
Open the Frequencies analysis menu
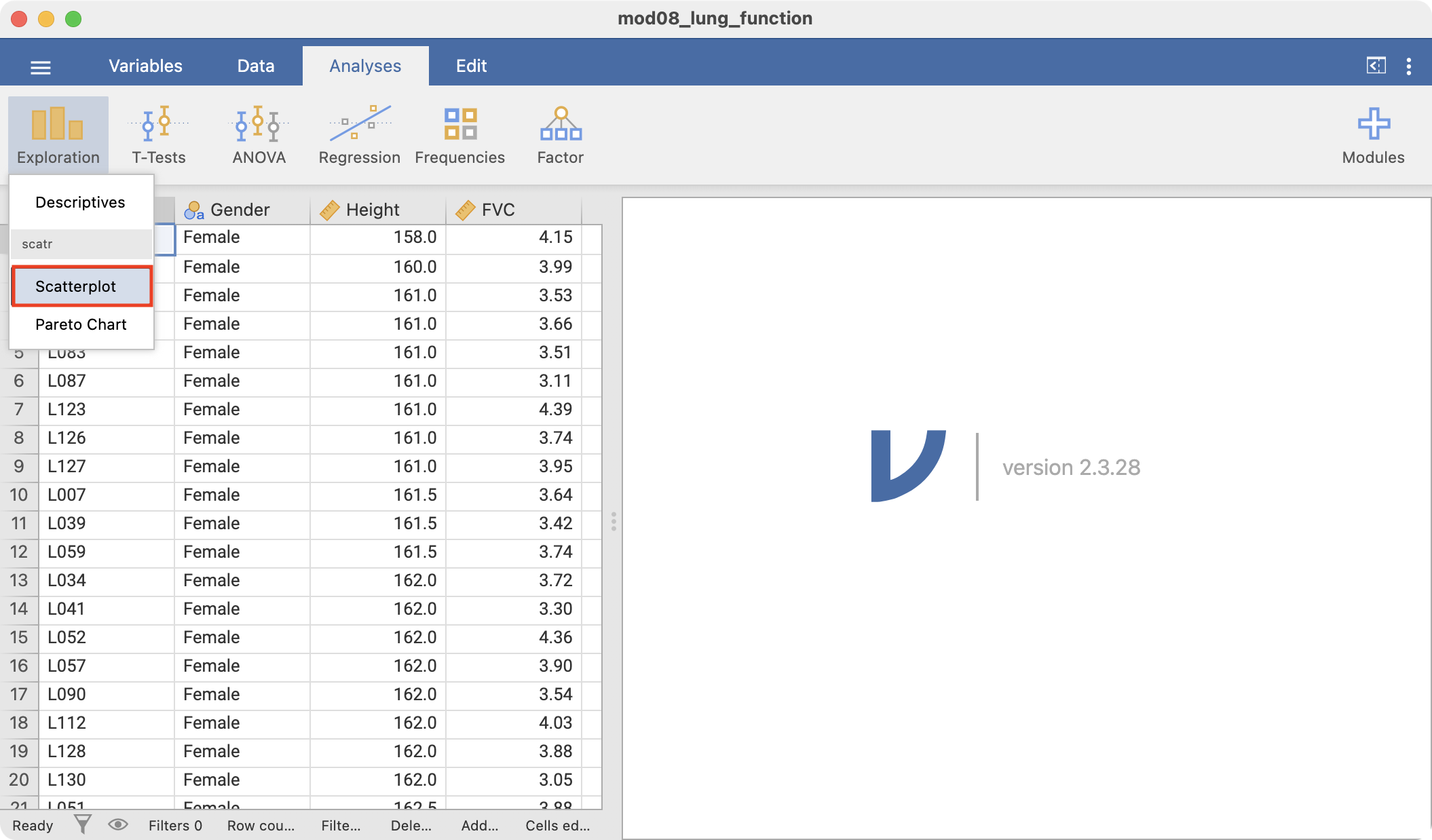pyautogui.click(x=459, y=136)
